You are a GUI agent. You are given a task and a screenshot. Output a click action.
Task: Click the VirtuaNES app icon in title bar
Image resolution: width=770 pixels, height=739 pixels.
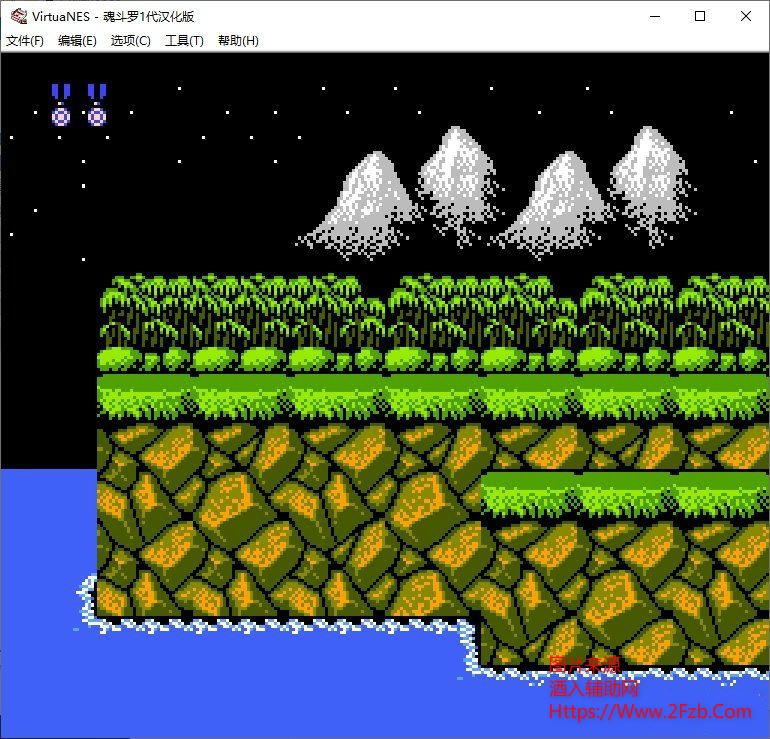coord(17,16)
